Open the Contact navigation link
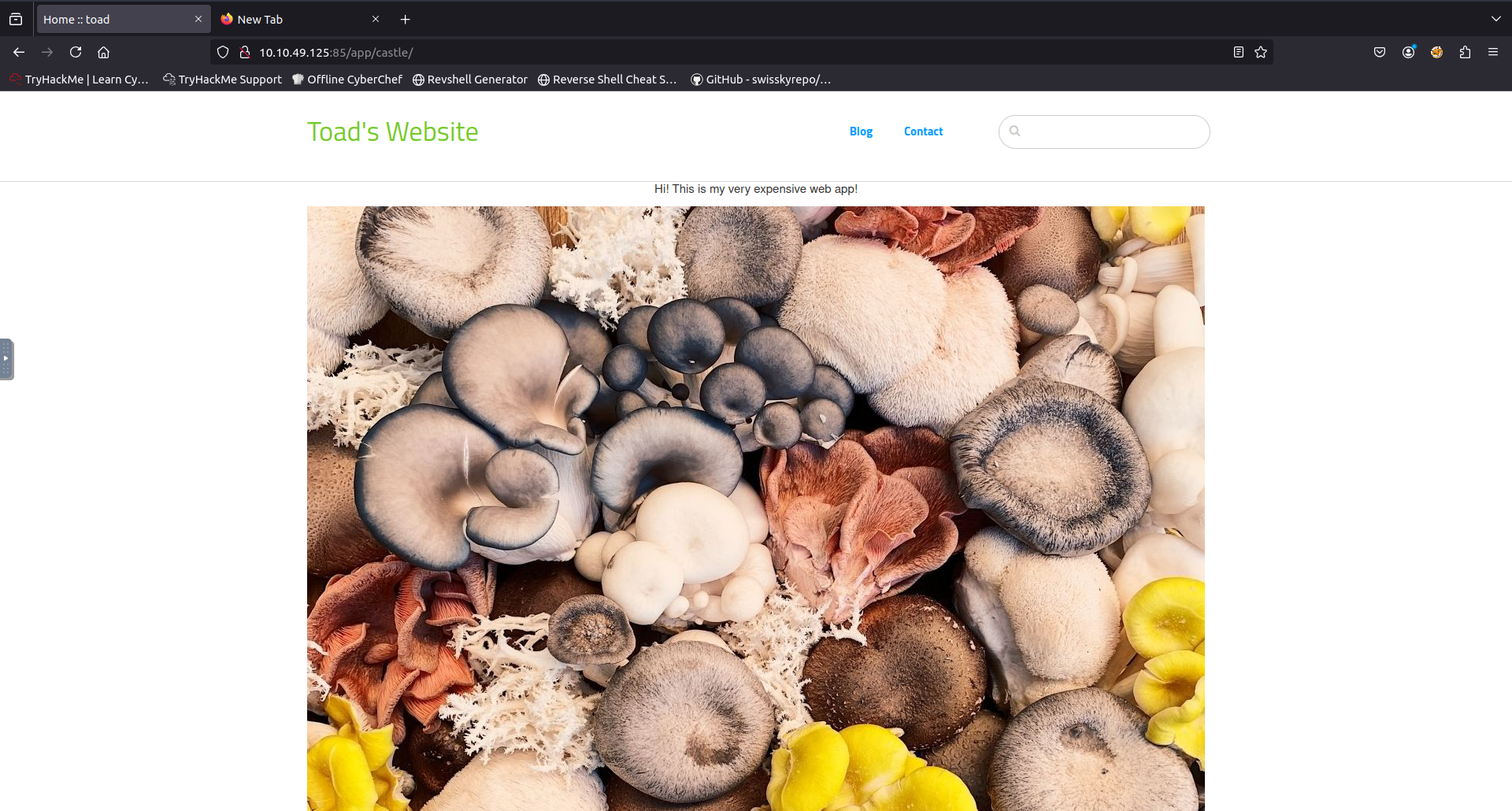Viewport: 1512px width, 811px height. tap(923, 131)
